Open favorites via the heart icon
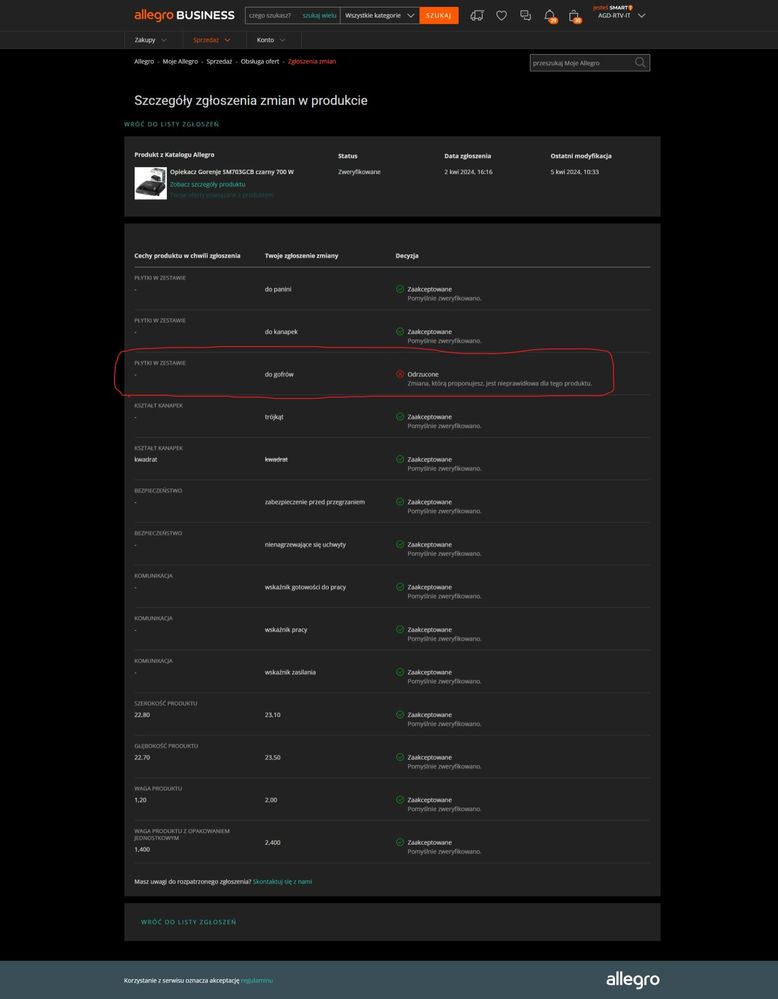 (x=501, y=16)
